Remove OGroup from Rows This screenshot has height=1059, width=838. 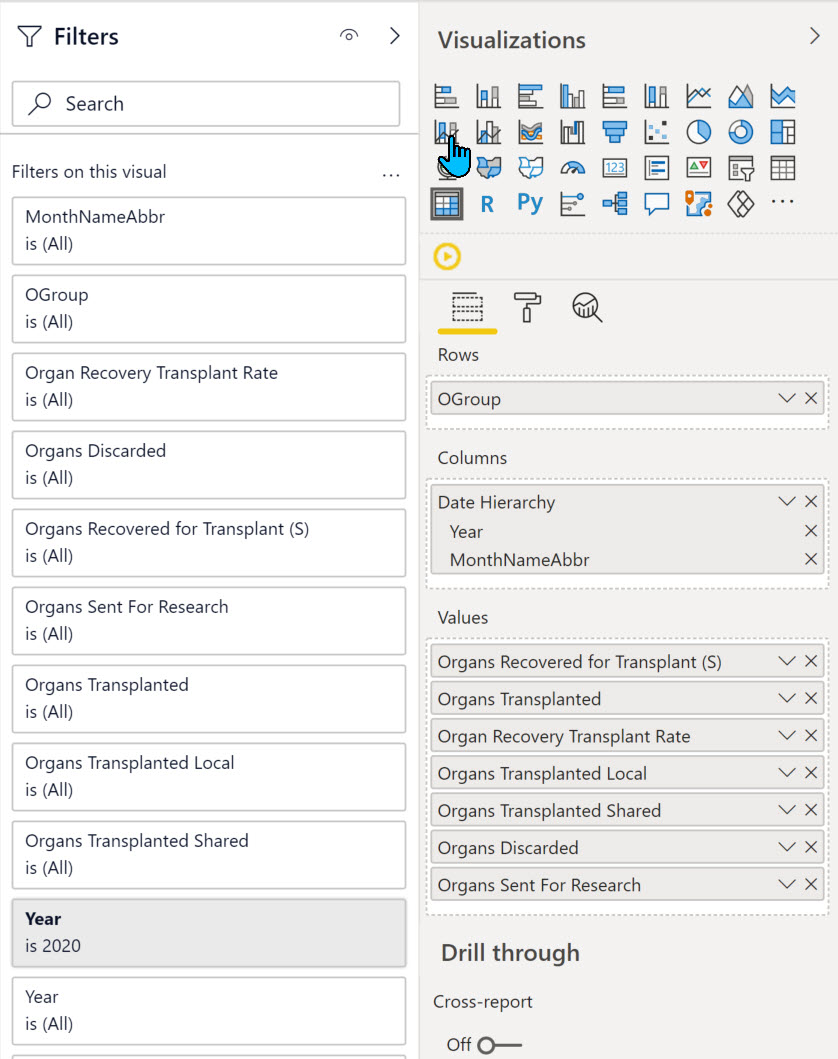point(811,398)
